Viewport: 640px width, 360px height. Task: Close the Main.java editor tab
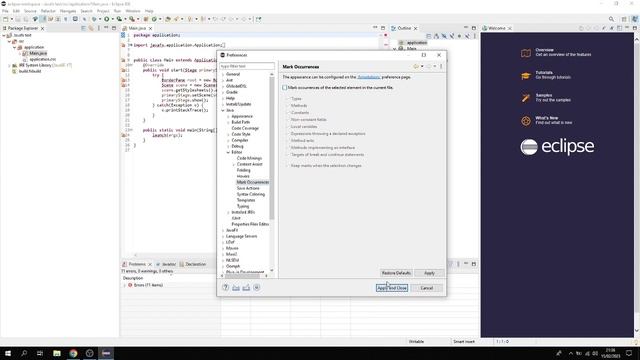150,28
